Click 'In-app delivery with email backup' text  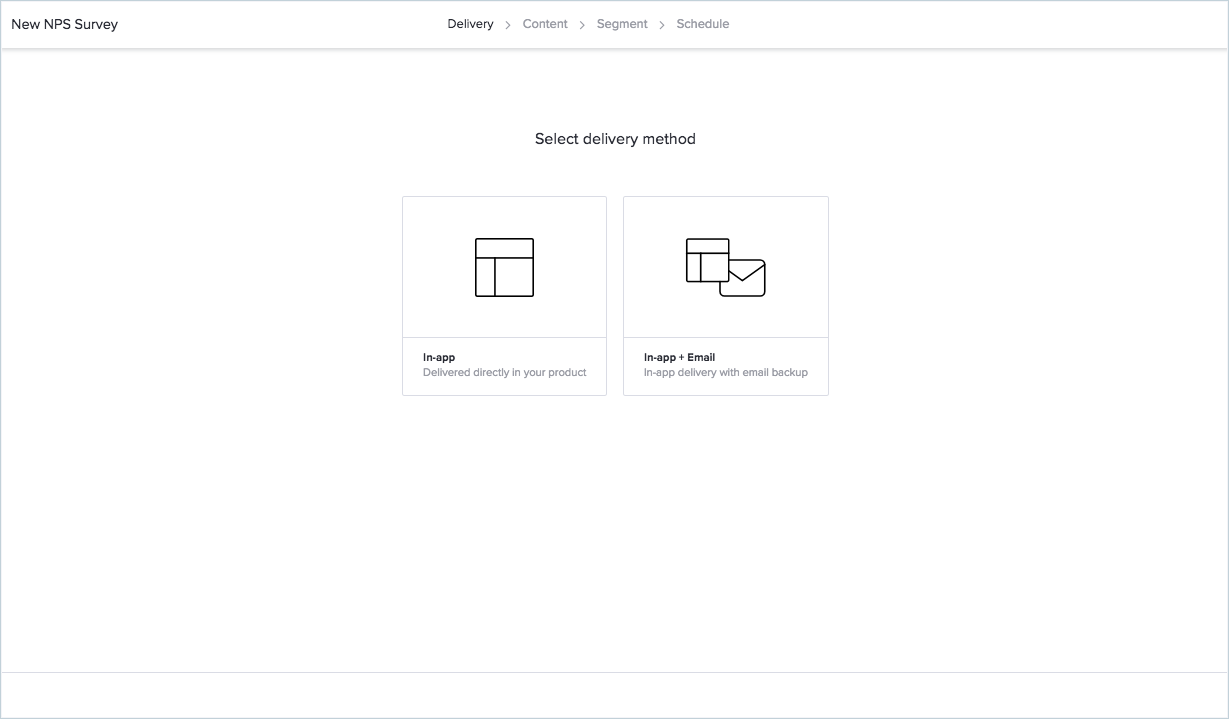(x=726, y=372)
